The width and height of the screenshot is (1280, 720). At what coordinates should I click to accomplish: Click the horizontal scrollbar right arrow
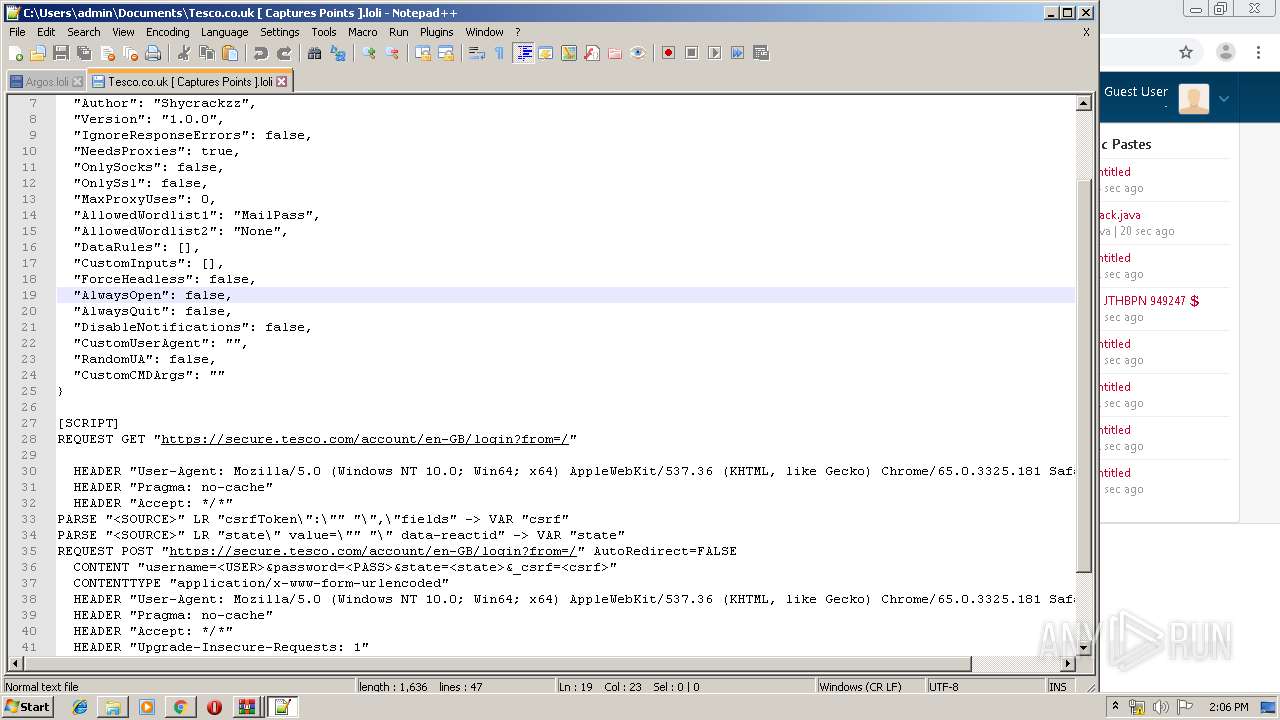tap(1068, 663)
